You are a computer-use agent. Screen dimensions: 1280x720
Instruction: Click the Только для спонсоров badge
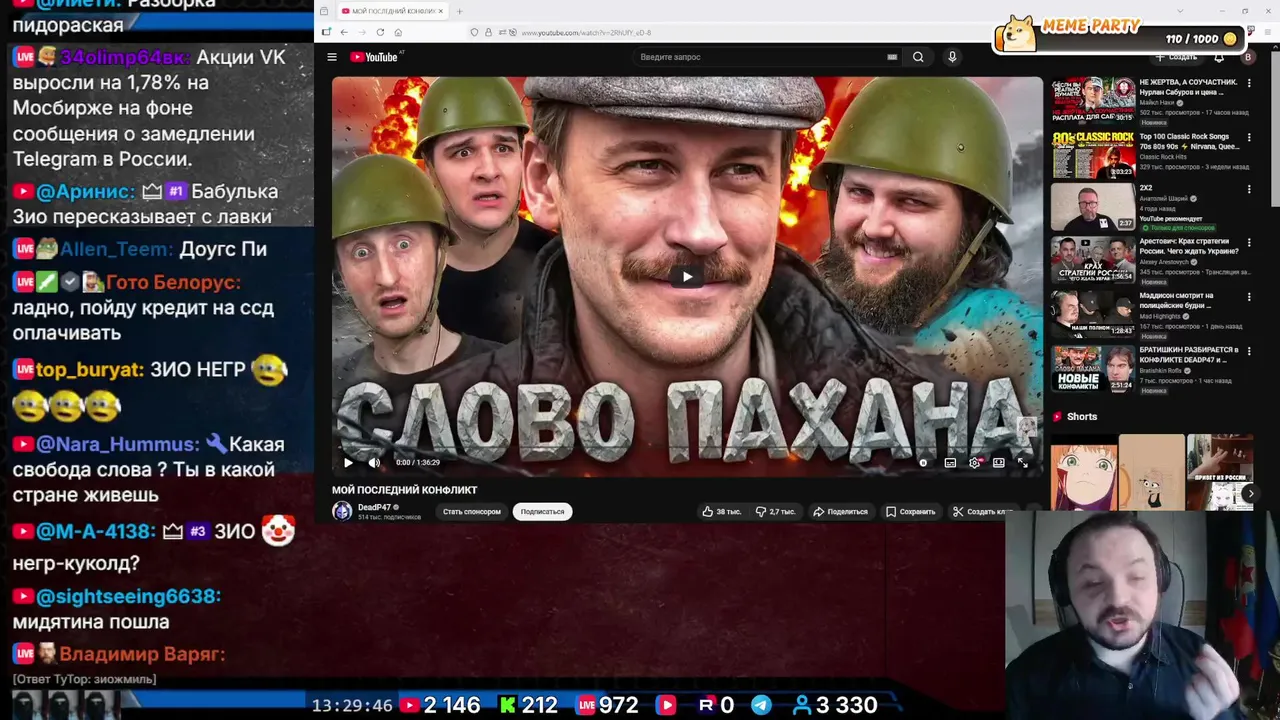click(x=1179, y=228)
